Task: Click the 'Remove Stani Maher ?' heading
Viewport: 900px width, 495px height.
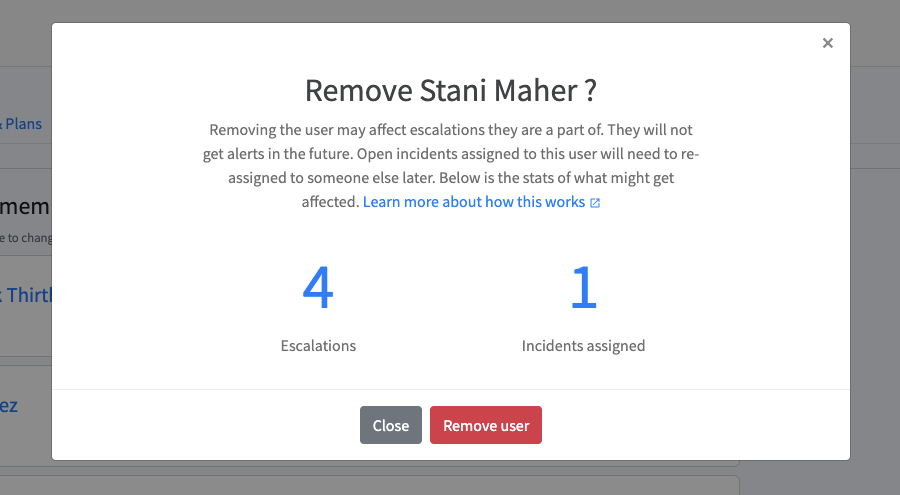Action: (x=451, y=91)
